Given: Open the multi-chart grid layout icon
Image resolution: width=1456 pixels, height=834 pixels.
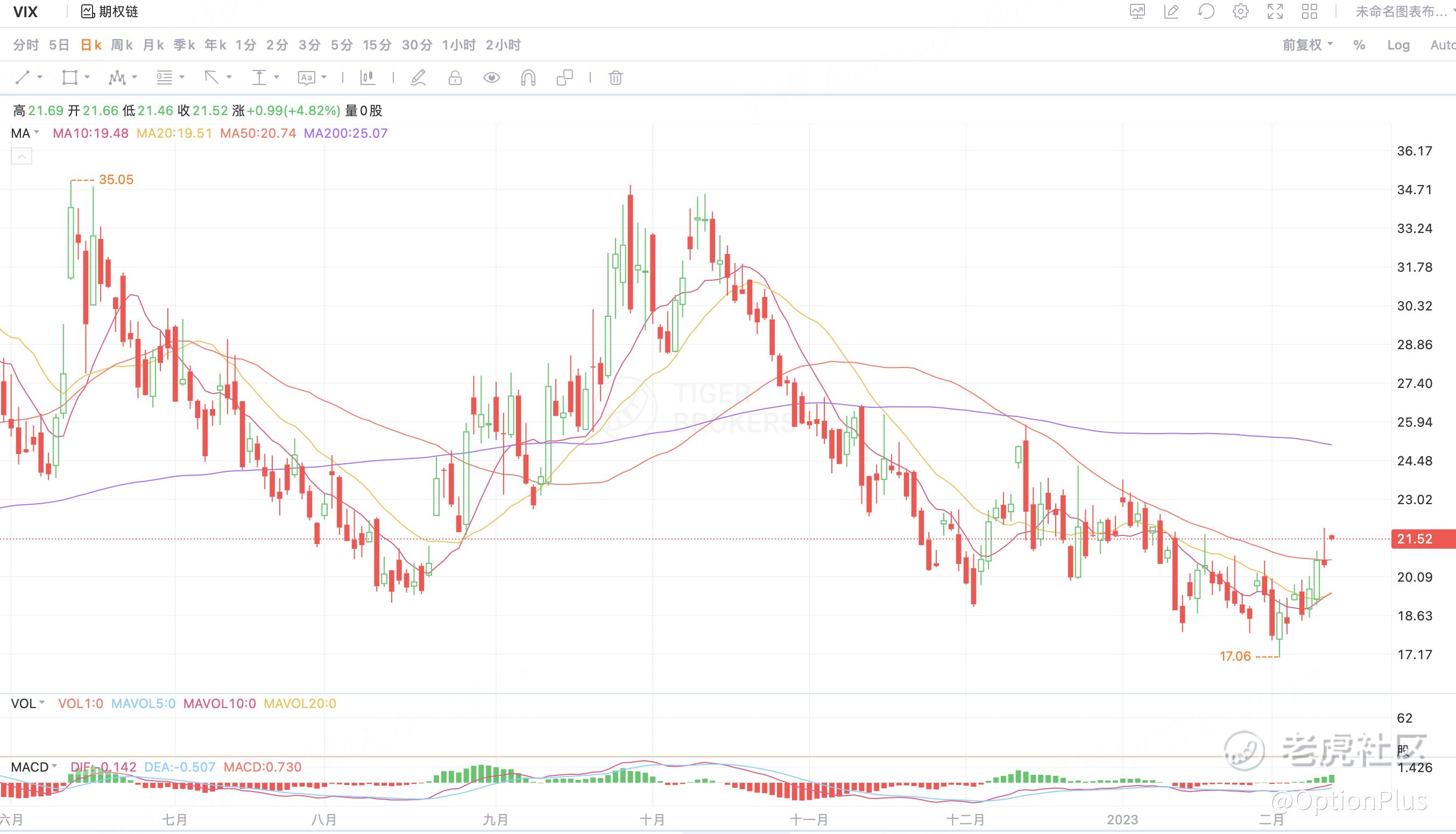Looking at the screenshot, I should tap(1309, 11).
